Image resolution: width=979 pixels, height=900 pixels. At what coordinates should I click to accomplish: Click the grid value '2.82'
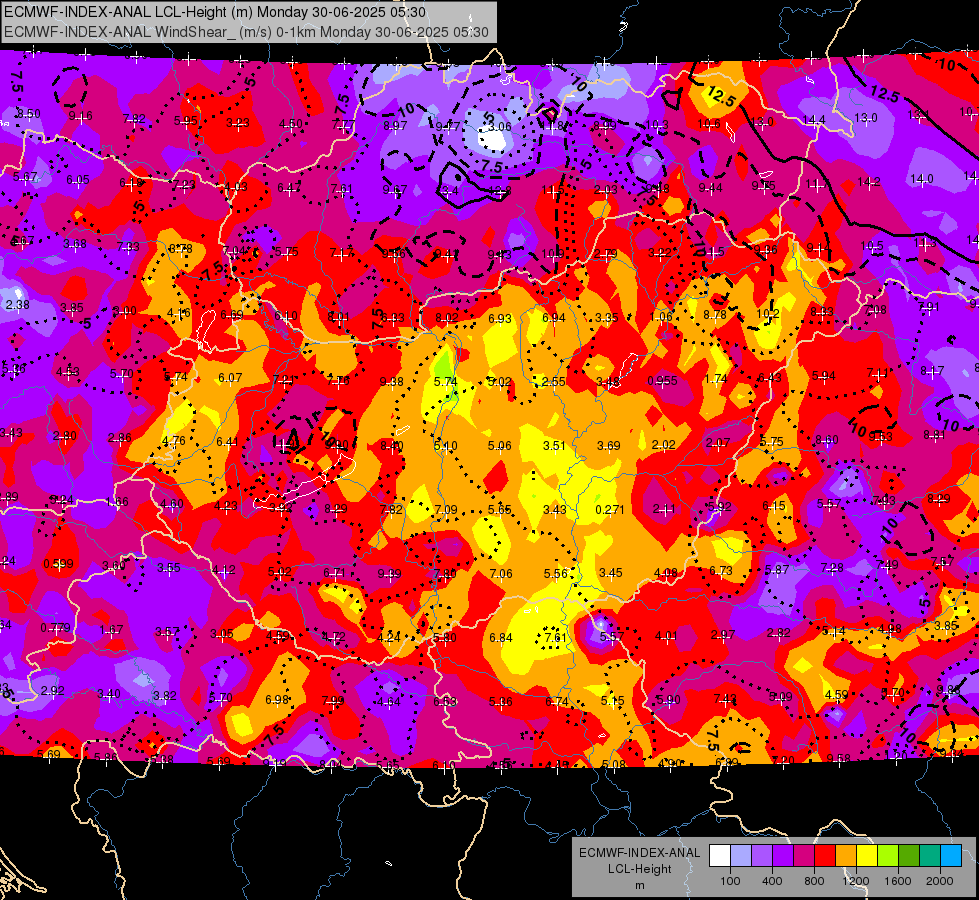(779, 633)
